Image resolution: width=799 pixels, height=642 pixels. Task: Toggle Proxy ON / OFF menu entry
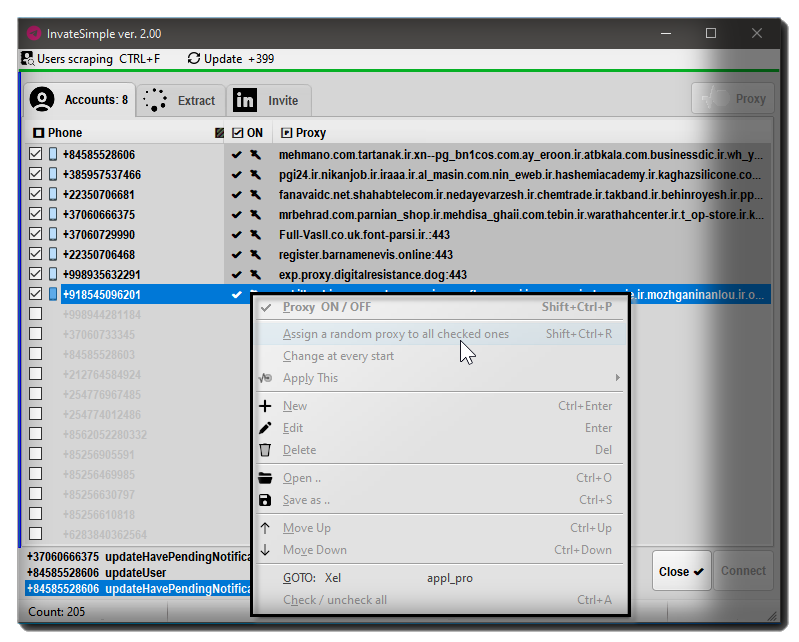pyautogui.click(x=439, y=307)
